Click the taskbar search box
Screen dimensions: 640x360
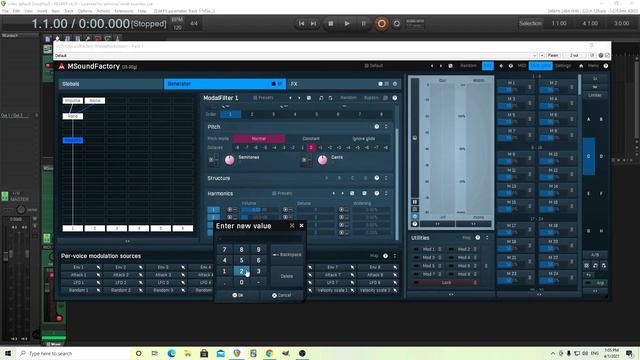click(x=73, y=353)
